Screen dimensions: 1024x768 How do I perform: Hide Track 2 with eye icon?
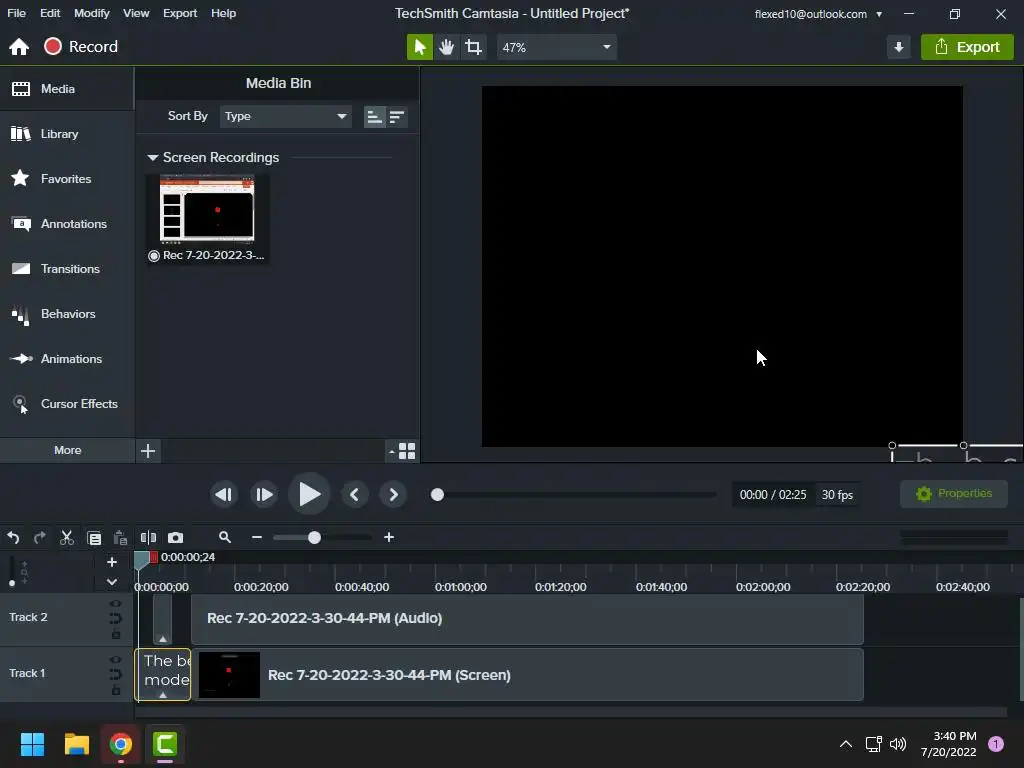point(116,603)
